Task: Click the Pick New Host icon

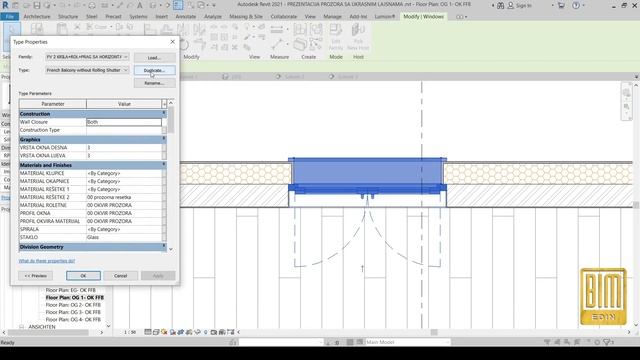Action: pyautogui.click(x=358, y=36)
